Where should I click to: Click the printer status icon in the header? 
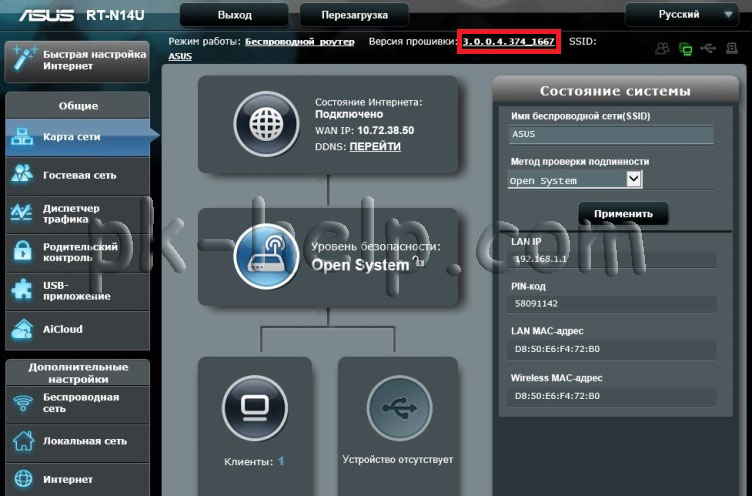tap(731, 48)
